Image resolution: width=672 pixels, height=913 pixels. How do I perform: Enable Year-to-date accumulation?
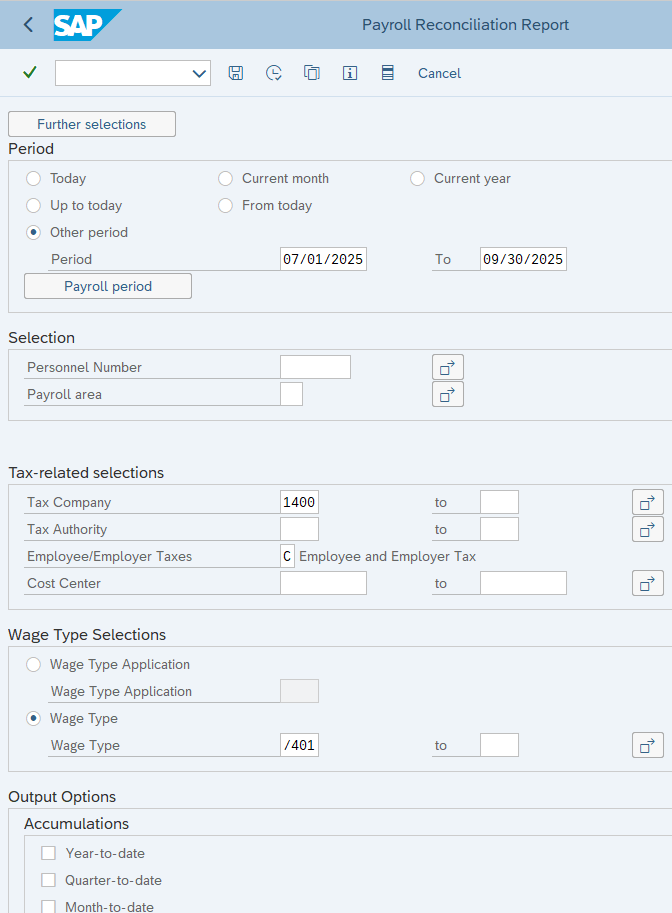click(x=48, y=853)
